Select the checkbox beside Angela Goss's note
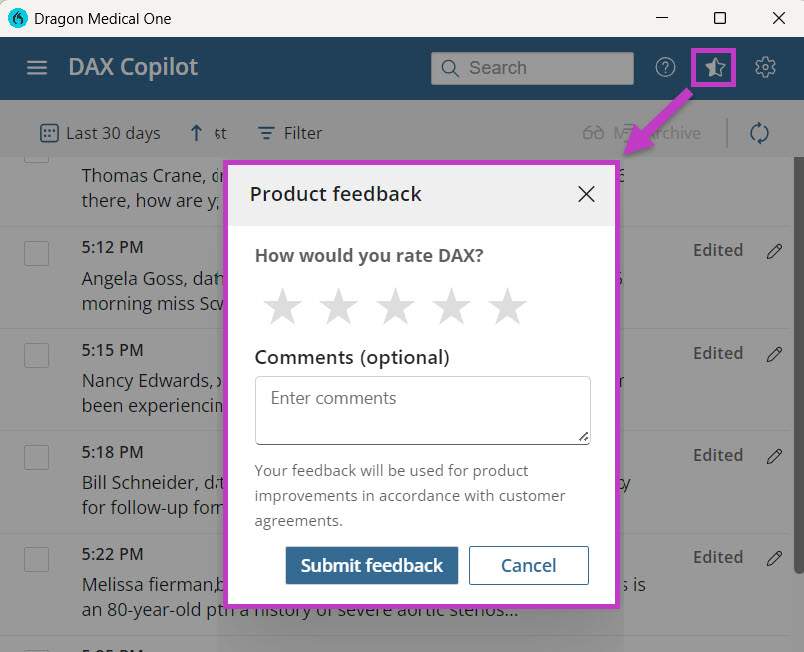Screen dimensions: 804x652 pyautogui.click(x=37, y=253)
